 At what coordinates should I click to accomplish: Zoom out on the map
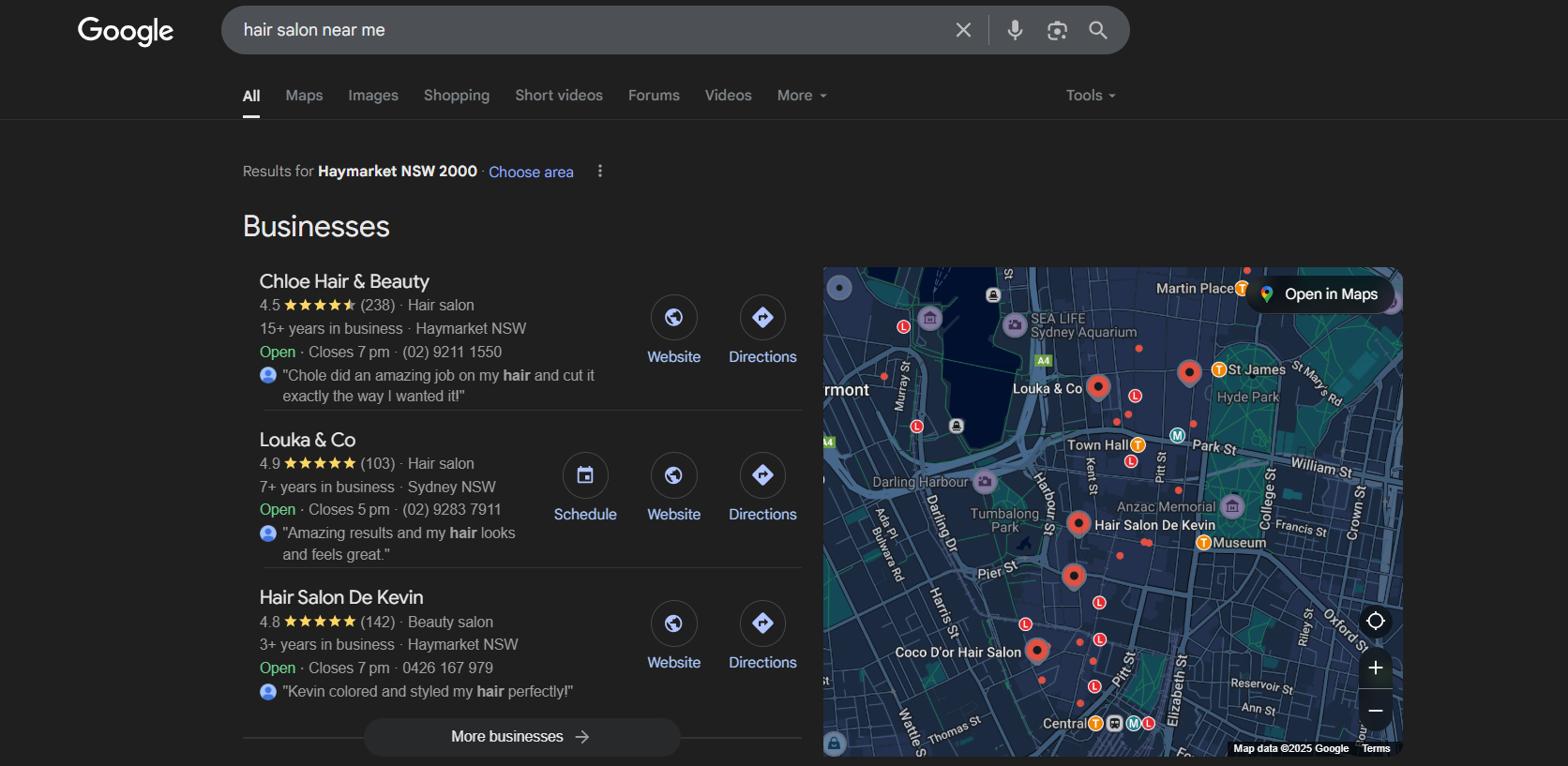tap(1375, 711)
